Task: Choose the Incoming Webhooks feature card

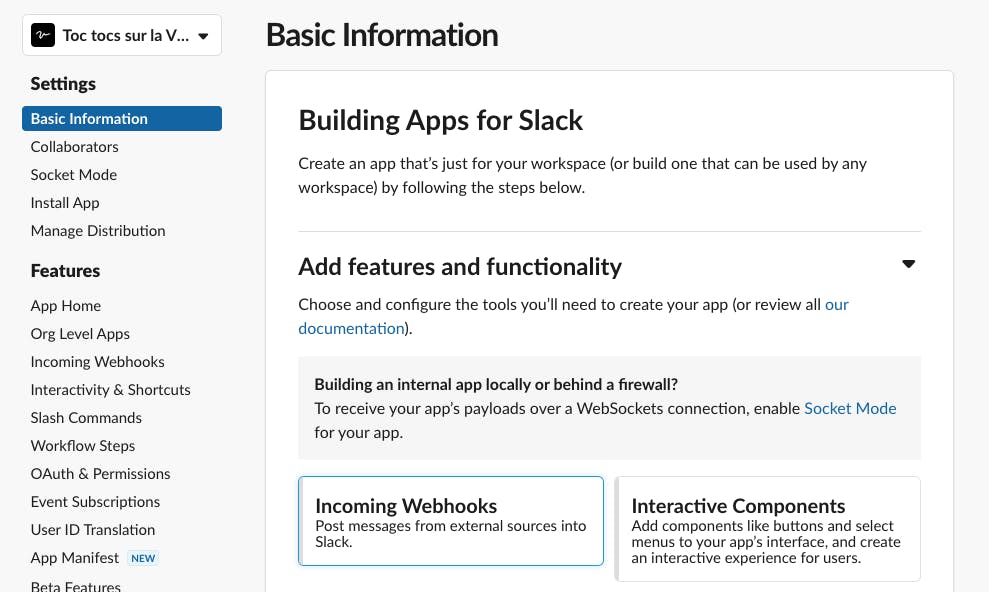Action: point(451,521)
